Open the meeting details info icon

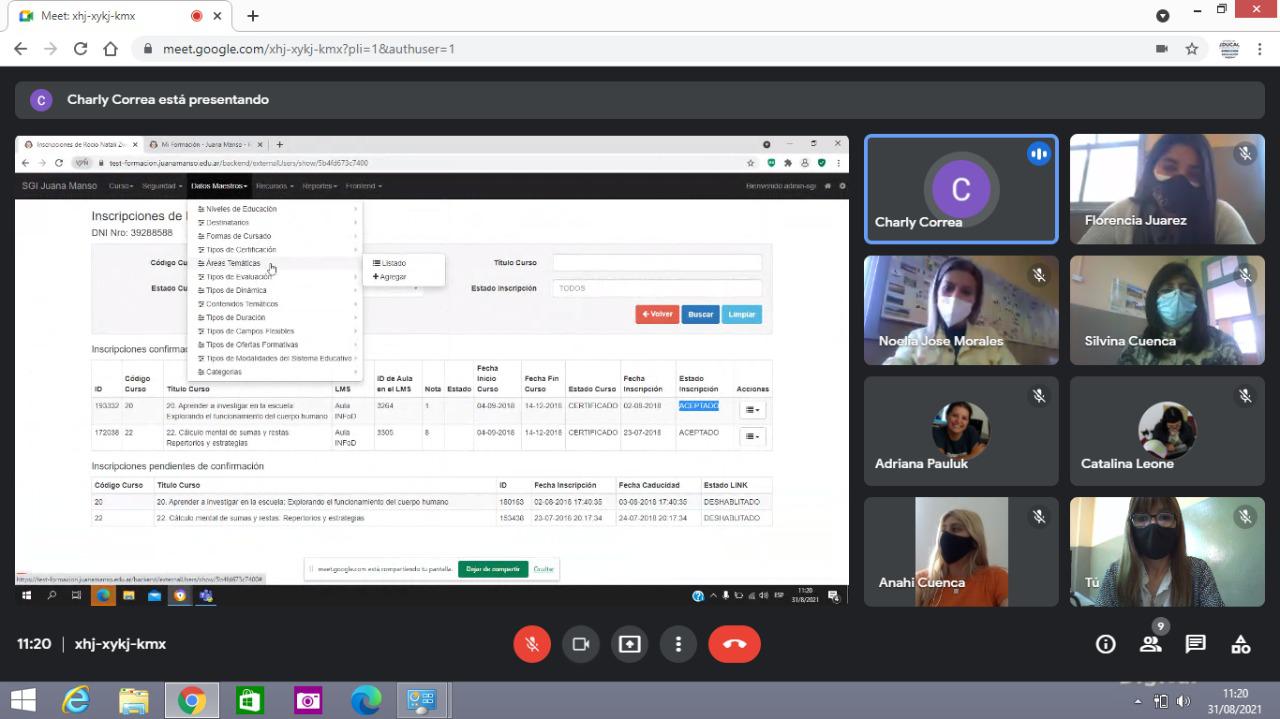[1105, 644]
